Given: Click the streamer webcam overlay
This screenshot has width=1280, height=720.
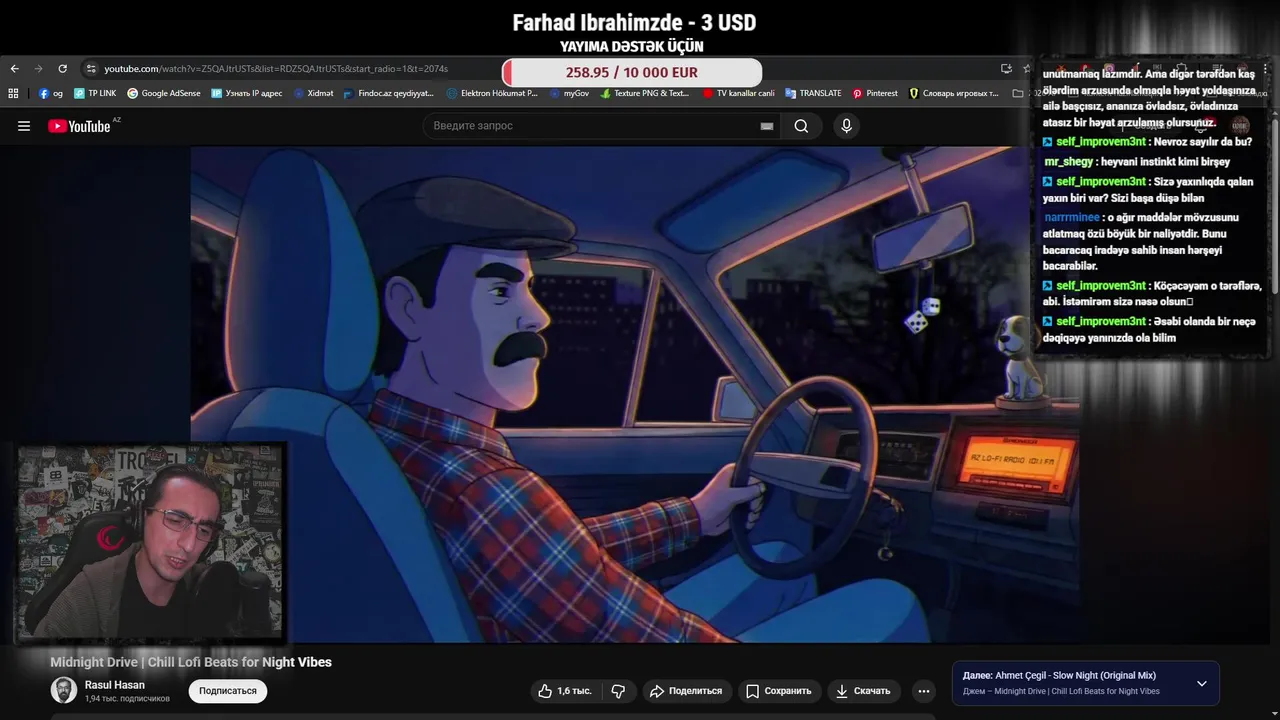Looking at the screenshot, I should [x=150, y=542].
